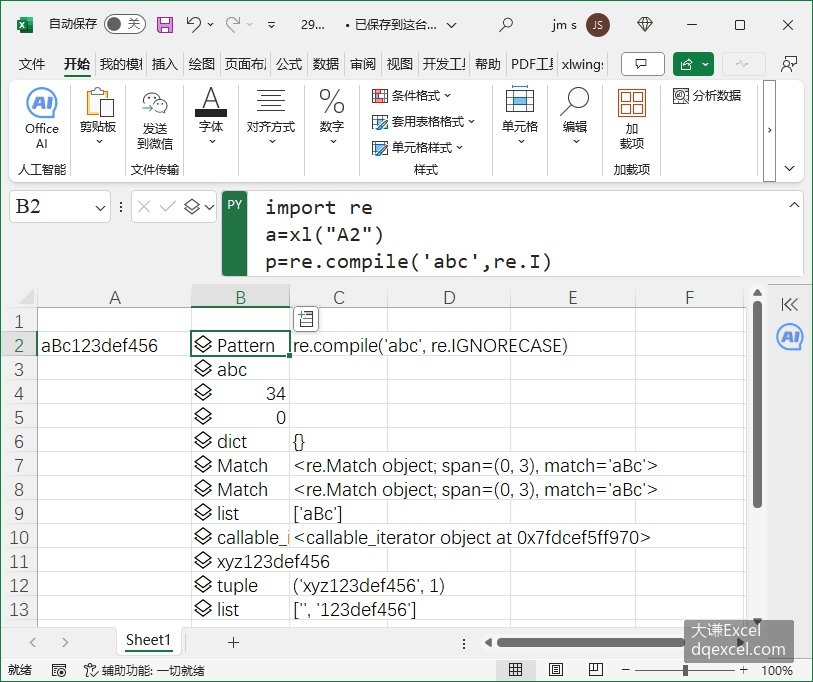
Task: Click the zoom slider handle
Action: (x=685, y=670)
